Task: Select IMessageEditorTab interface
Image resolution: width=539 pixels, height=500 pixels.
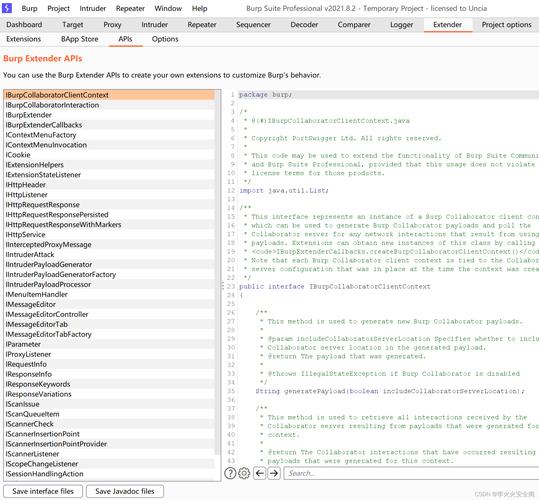Action: tap(109, 324)
